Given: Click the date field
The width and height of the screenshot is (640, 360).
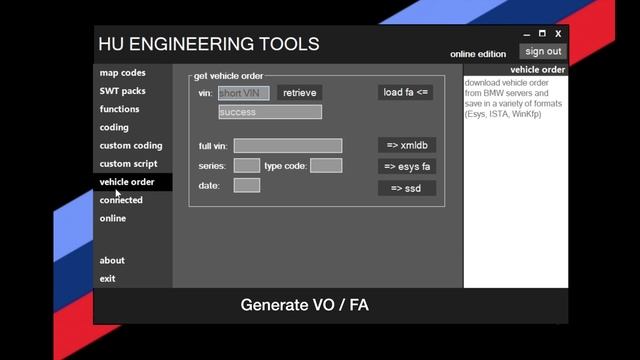Looking at the screenshot, I should point(247,185).
